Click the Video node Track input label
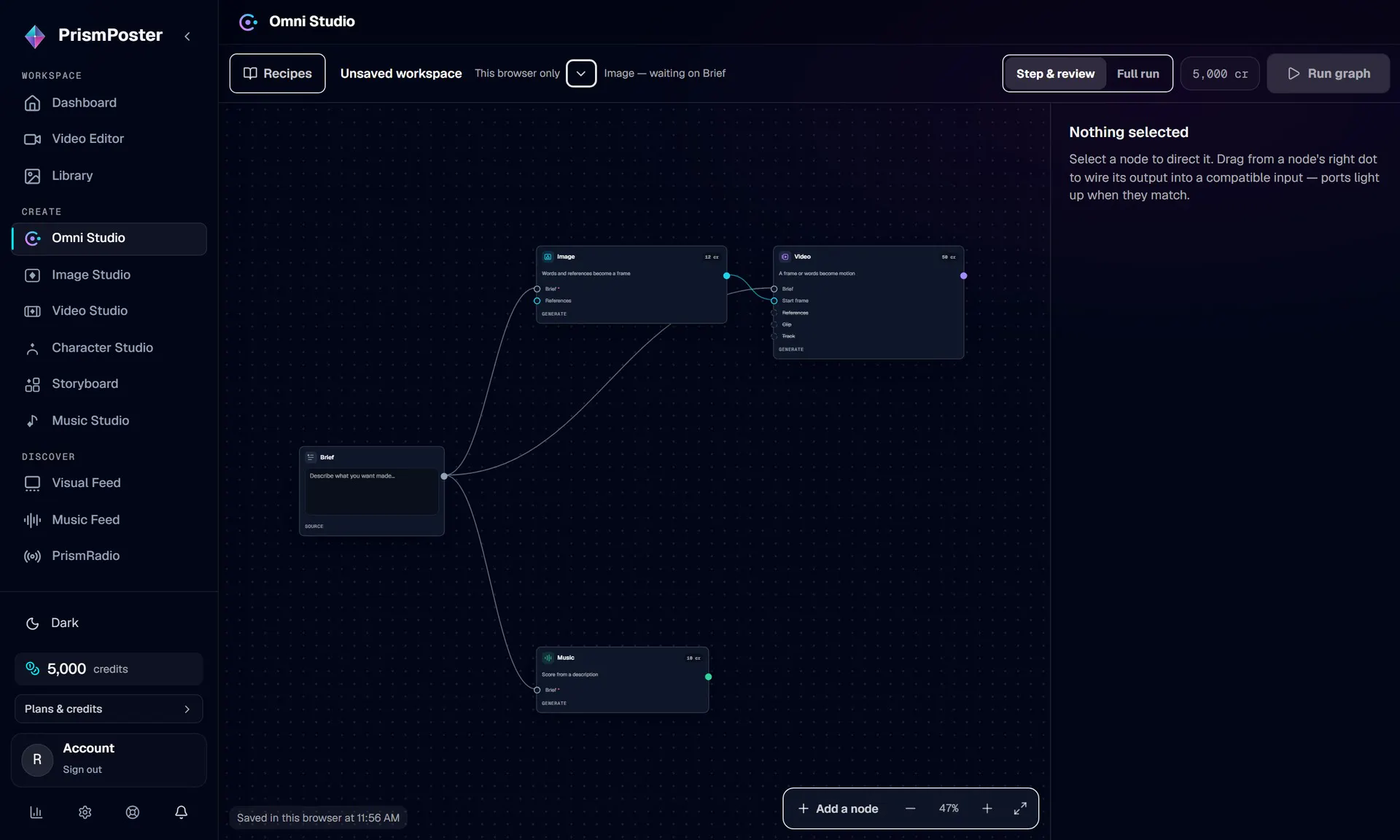 (788, 336)
